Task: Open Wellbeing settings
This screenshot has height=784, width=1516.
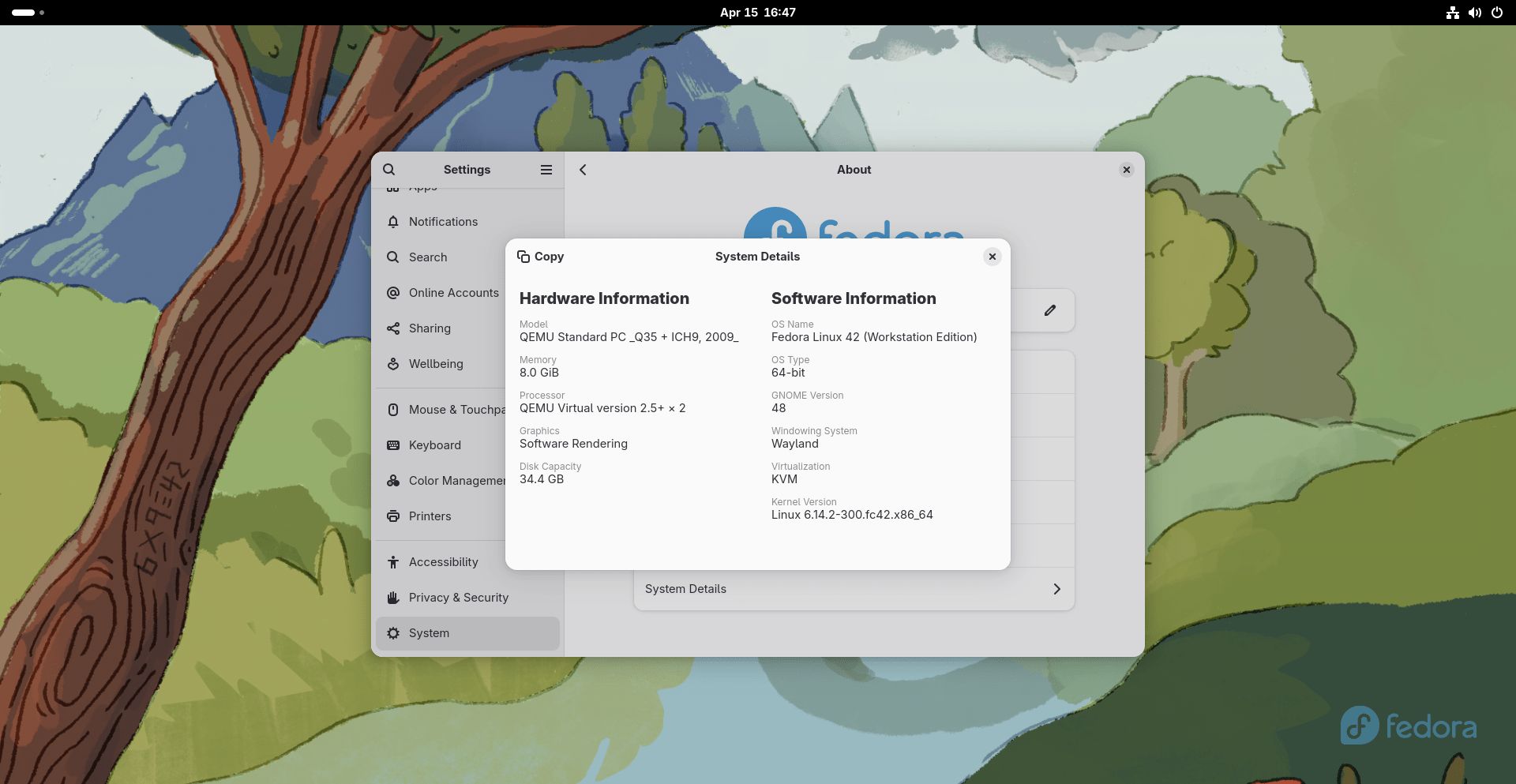Action: tap(392, 363)
